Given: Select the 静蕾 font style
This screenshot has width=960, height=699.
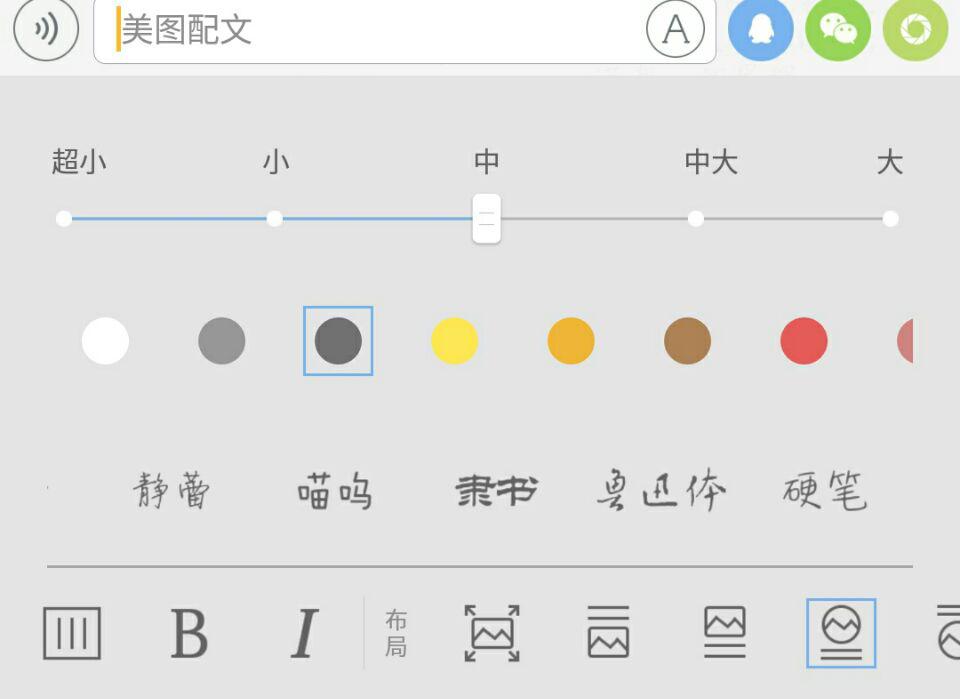Looking at the screenshot, I should pos(171,490).
